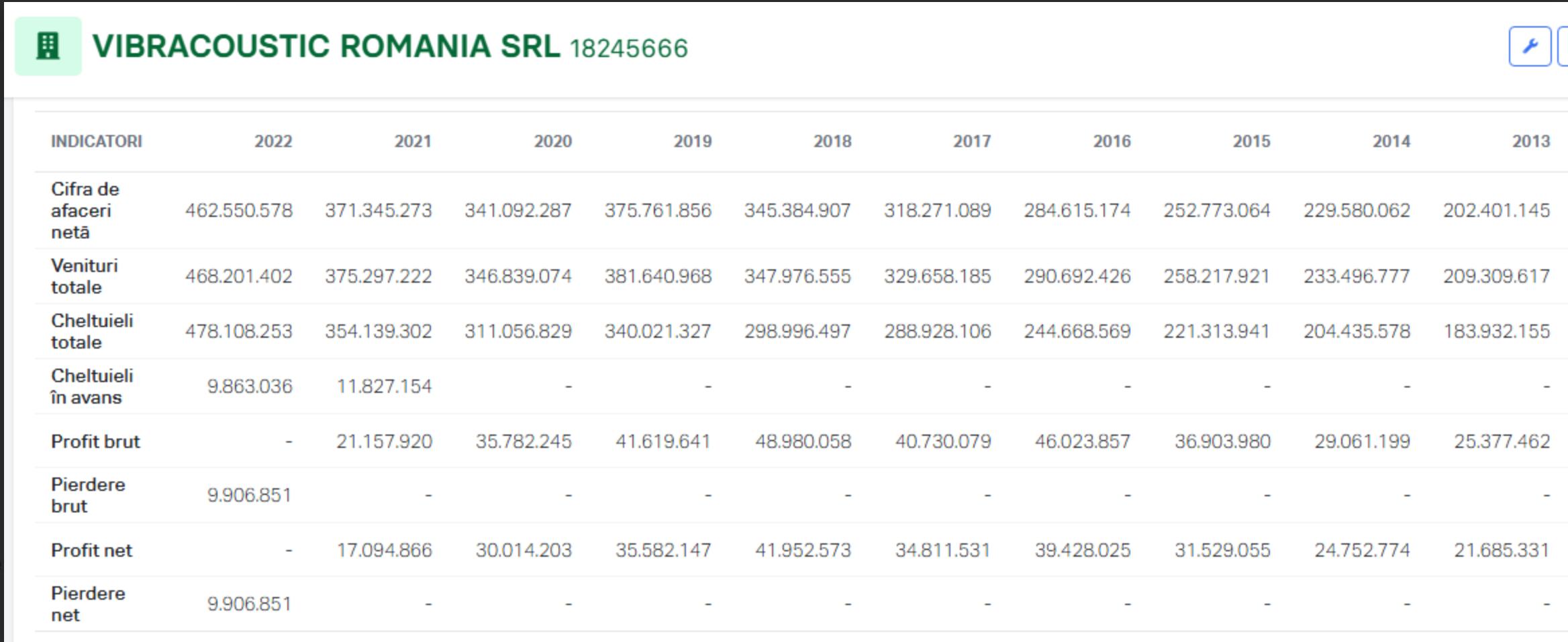1568x642 pixels.
Task: Select the Profit net row label
Action: pos(91,550)
